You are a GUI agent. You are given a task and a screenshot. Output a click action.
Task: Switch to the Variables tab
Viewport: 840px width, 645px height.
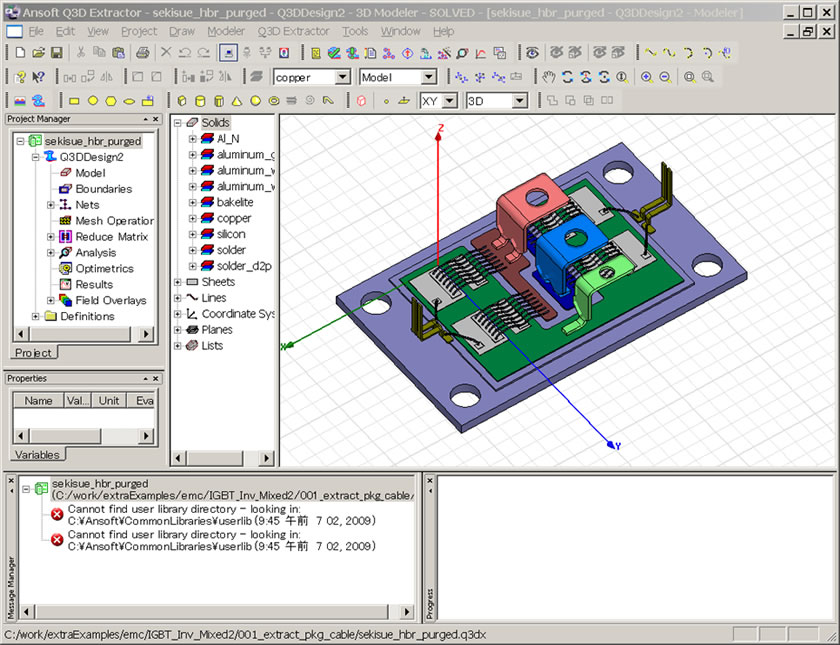pyautogui.click(x=37, y=454)
